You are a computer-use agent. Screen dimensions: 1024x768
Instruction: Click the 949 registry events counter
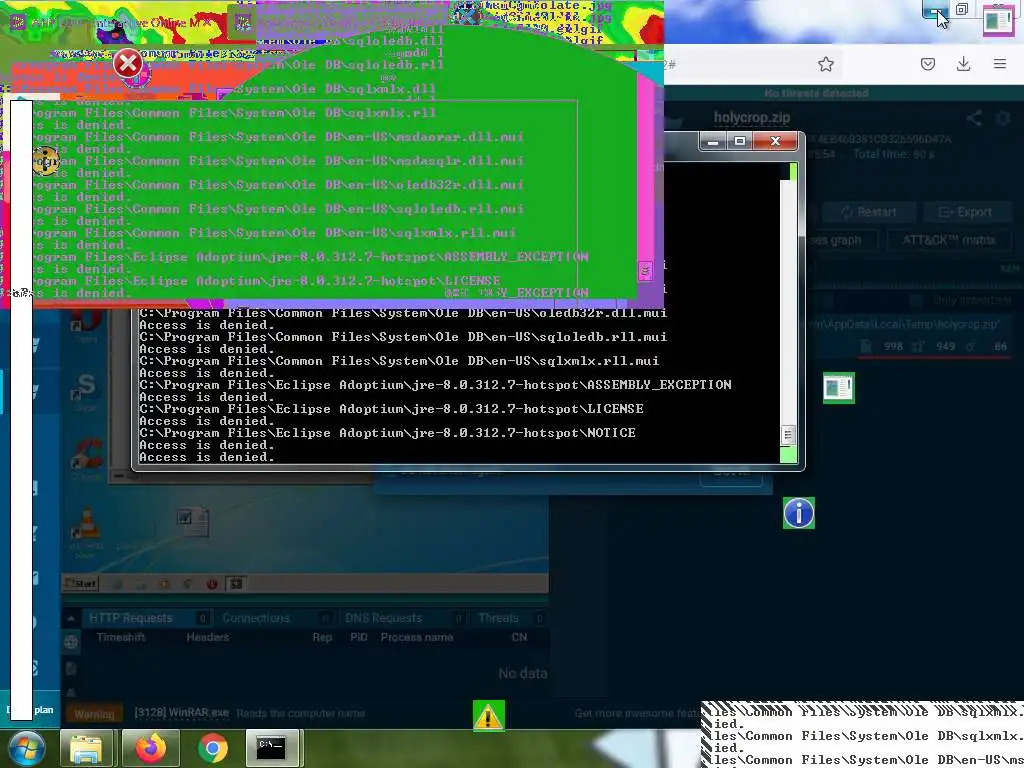click(945, 346)
